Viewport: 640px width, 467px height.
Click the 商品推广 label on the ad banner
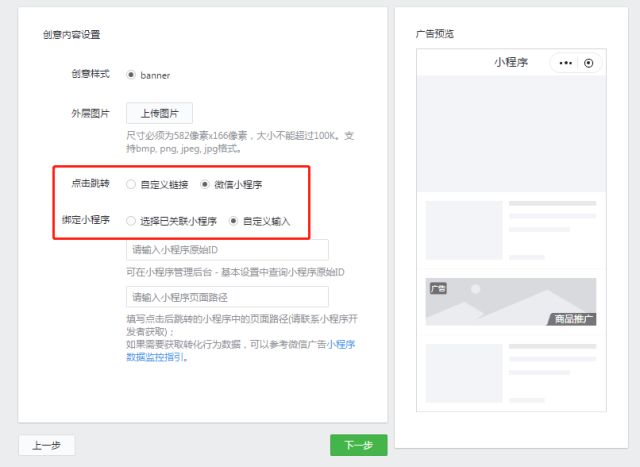[574, 319]
